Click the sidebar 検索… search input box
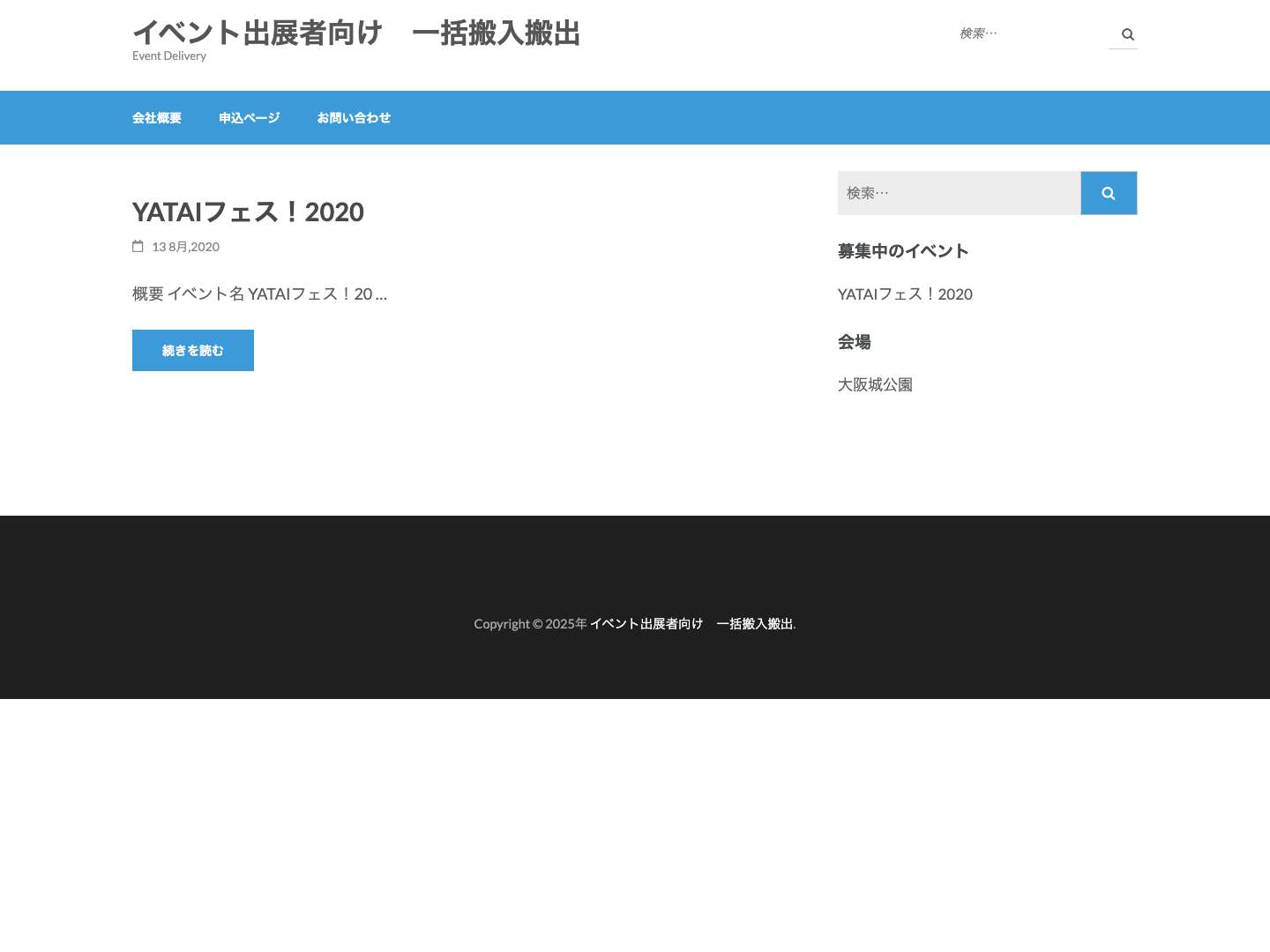Screen dimensions: 1270x952 point(960,192)
